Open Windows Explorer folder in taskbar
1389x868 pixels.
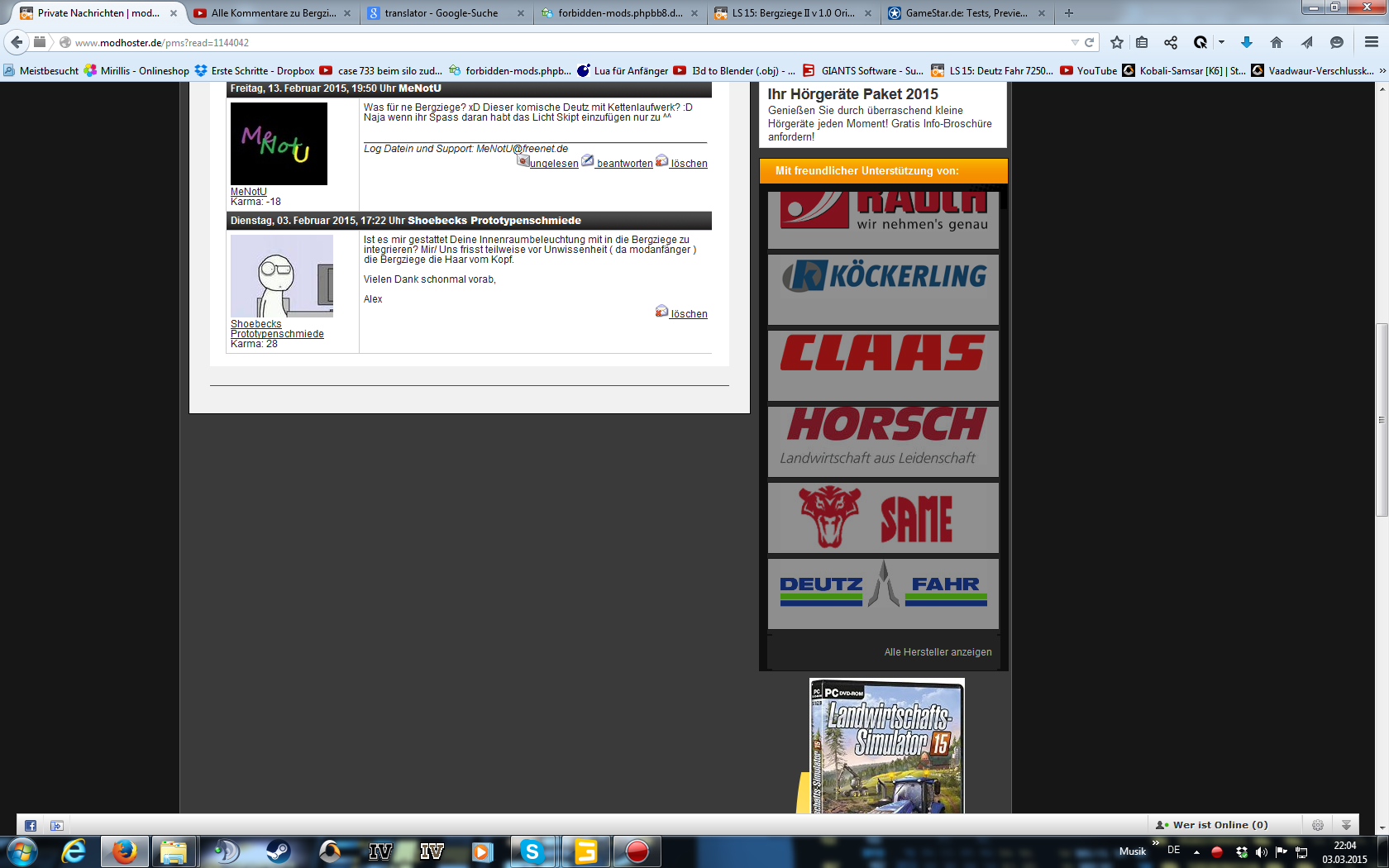click(174, 851)
